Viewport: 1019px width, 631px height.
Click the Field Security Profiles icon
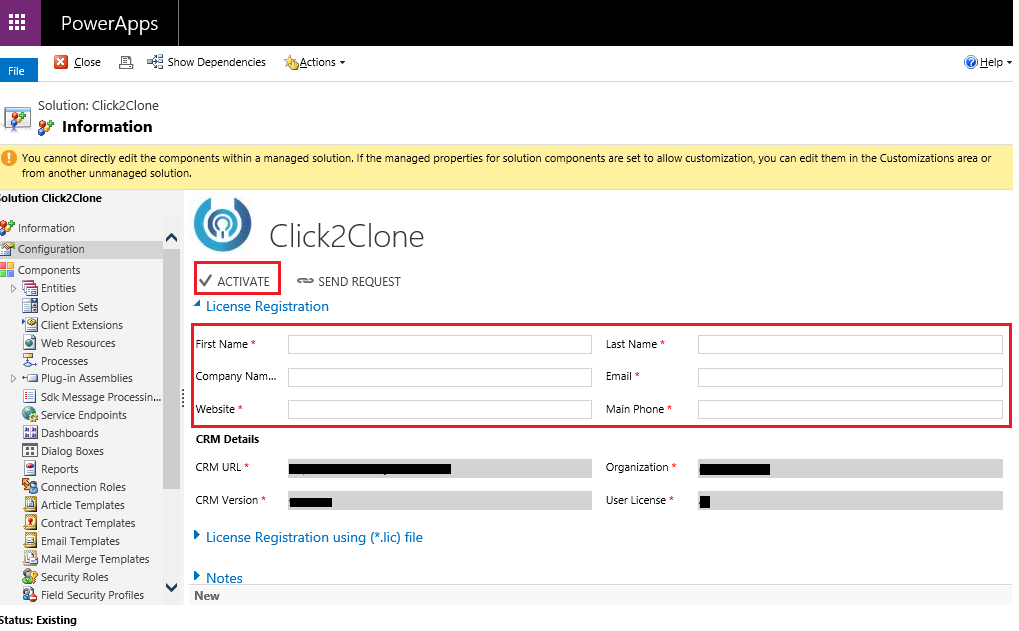click(30, 594)
